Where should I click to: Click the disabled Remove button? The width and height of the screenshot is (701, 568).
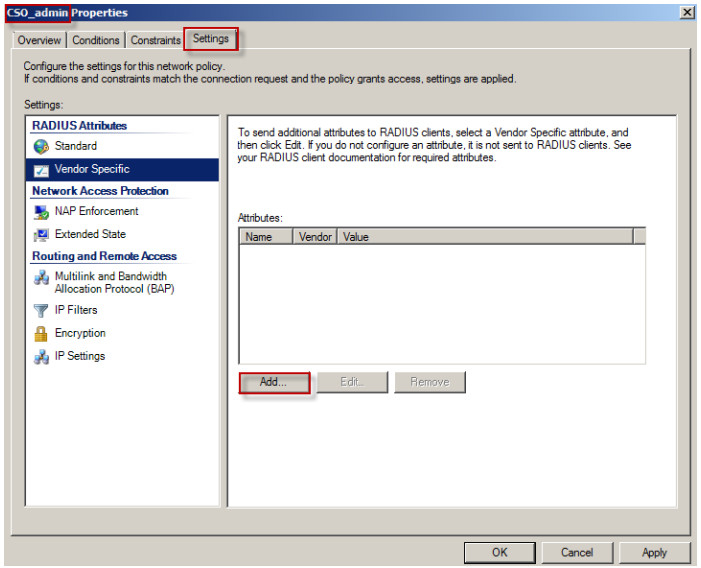pos(430,383)
